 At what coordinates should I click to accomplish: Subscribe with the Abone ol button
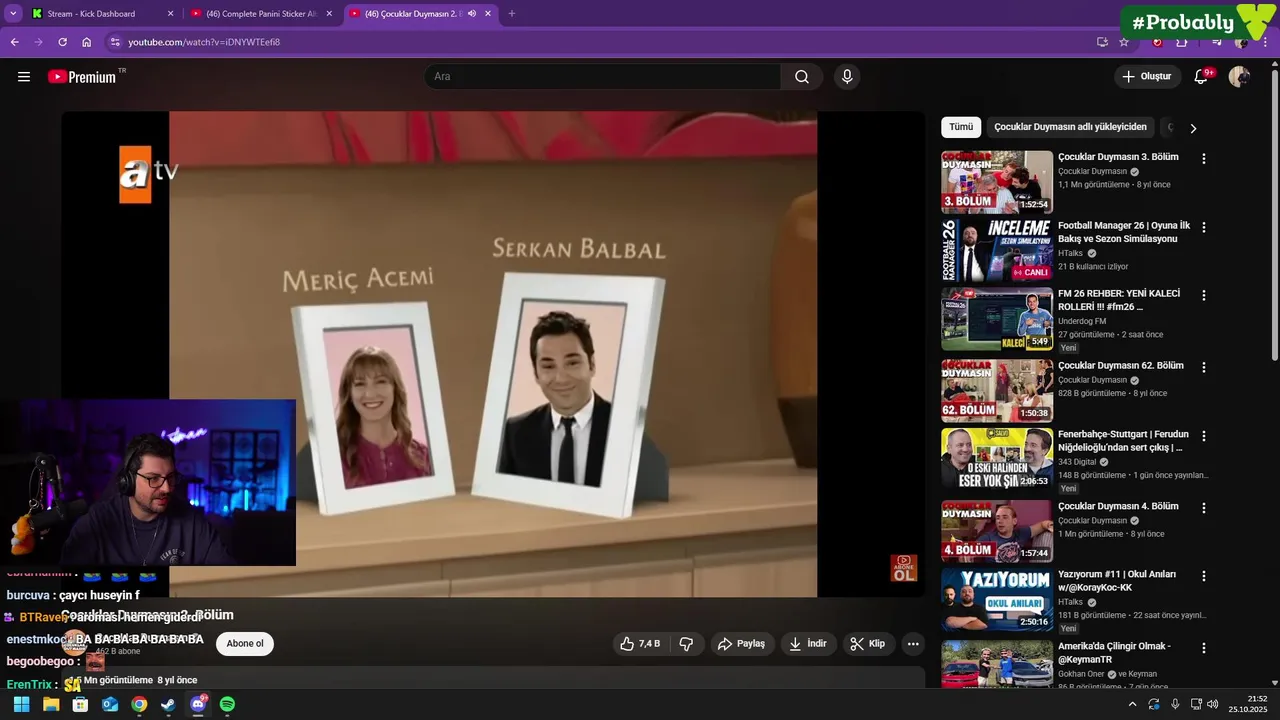(245, 644)
